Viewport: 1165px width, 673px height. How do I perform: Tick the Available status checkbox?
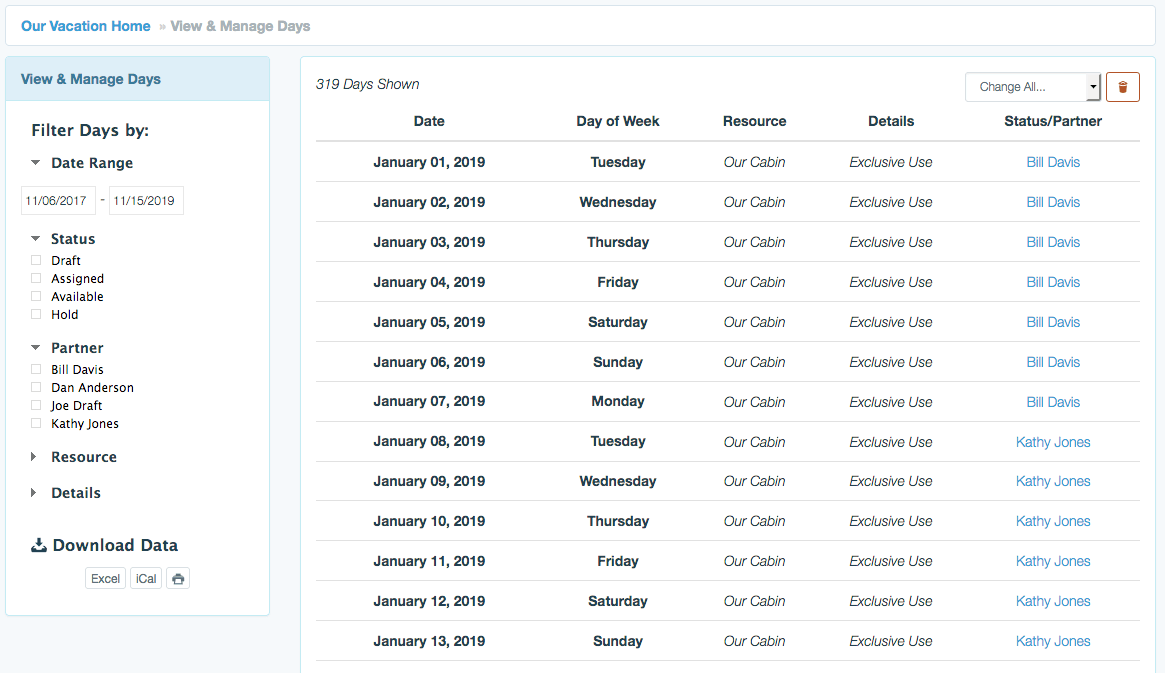coord(36,296)
